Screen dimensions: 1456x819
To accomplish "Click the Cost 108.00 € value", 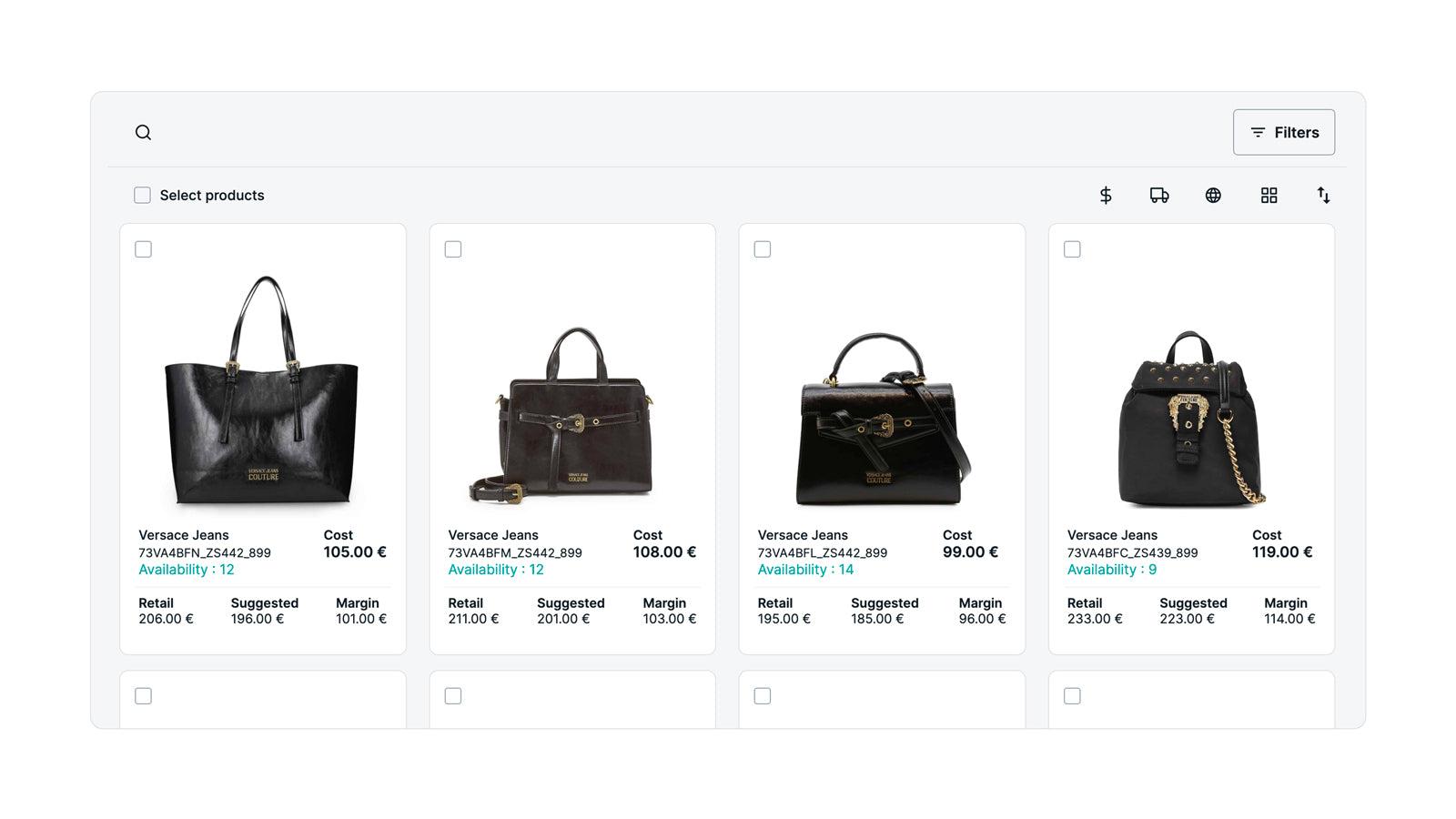I will pos(664,551).
